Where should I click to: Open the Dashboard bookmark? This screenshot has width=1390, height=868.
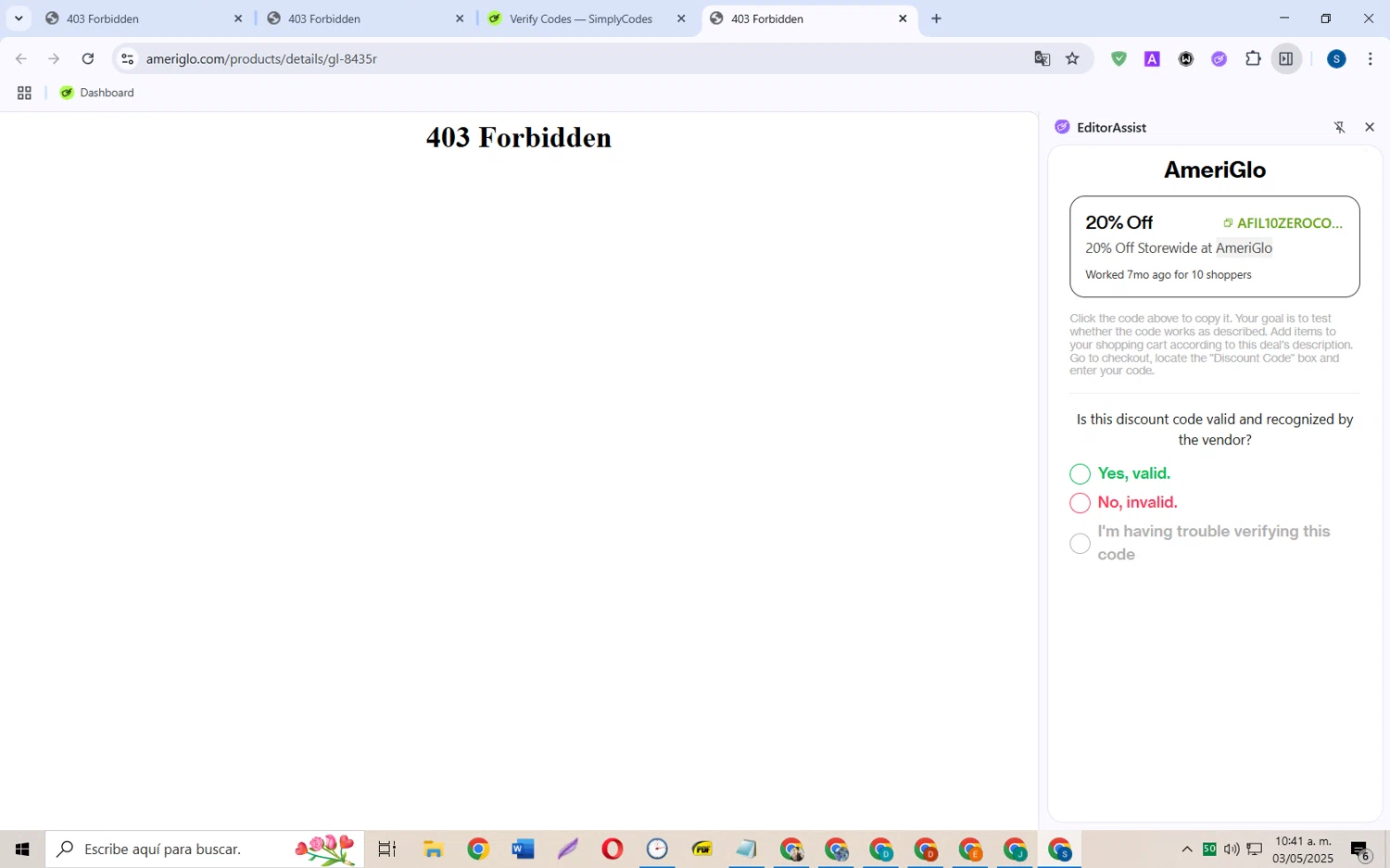click(97, 93)
